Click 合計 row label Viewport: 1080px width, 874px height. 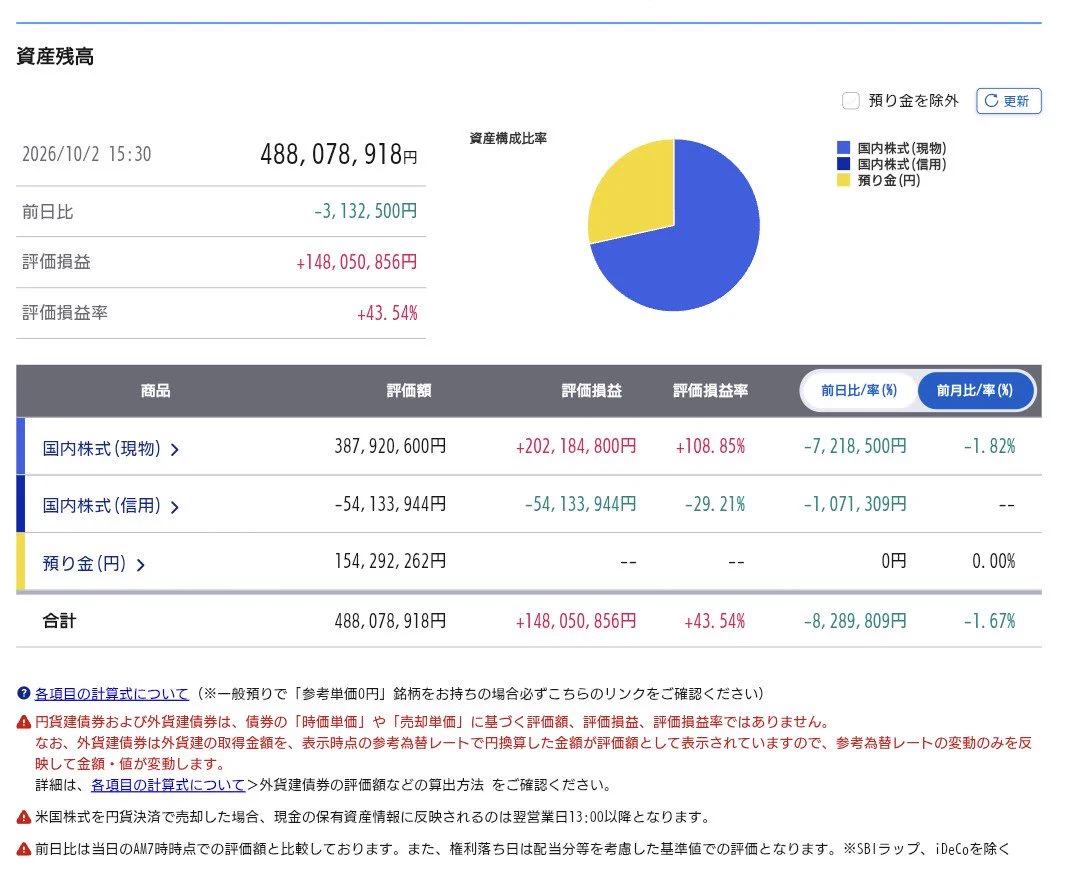pos(59,621)
